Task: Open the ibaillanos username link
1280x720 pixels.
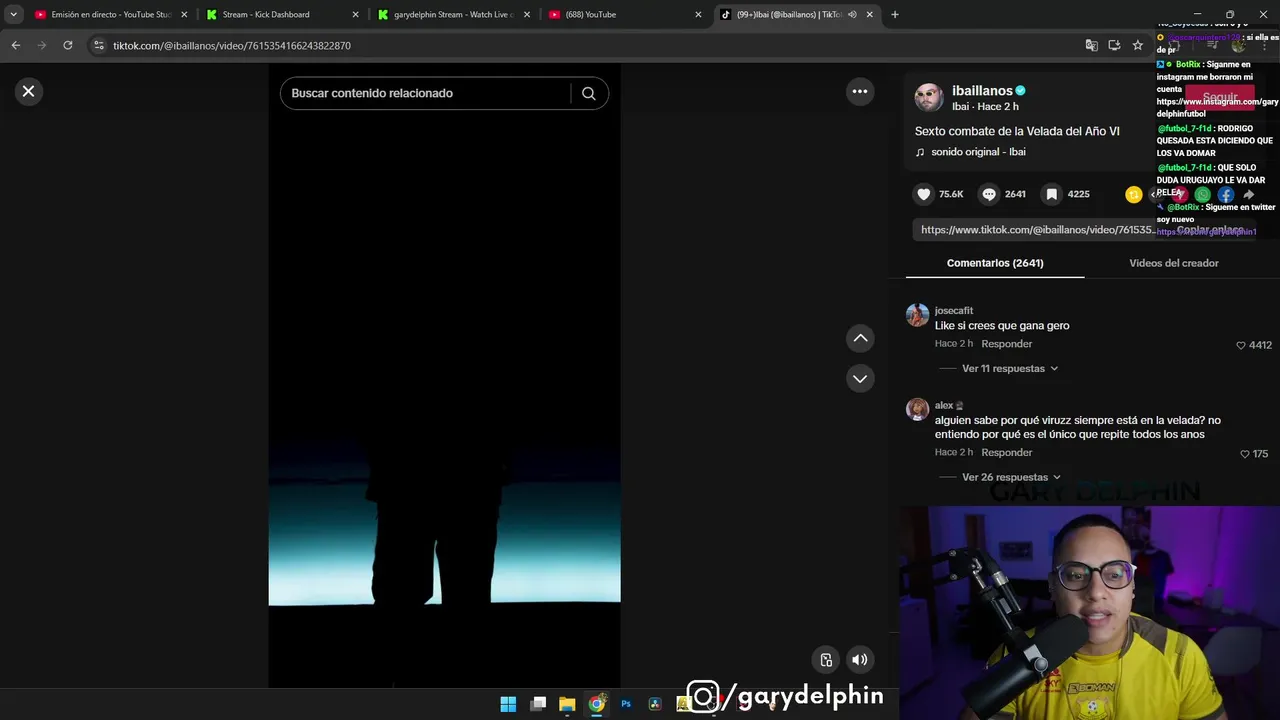Action: click(x=982, y=90)
